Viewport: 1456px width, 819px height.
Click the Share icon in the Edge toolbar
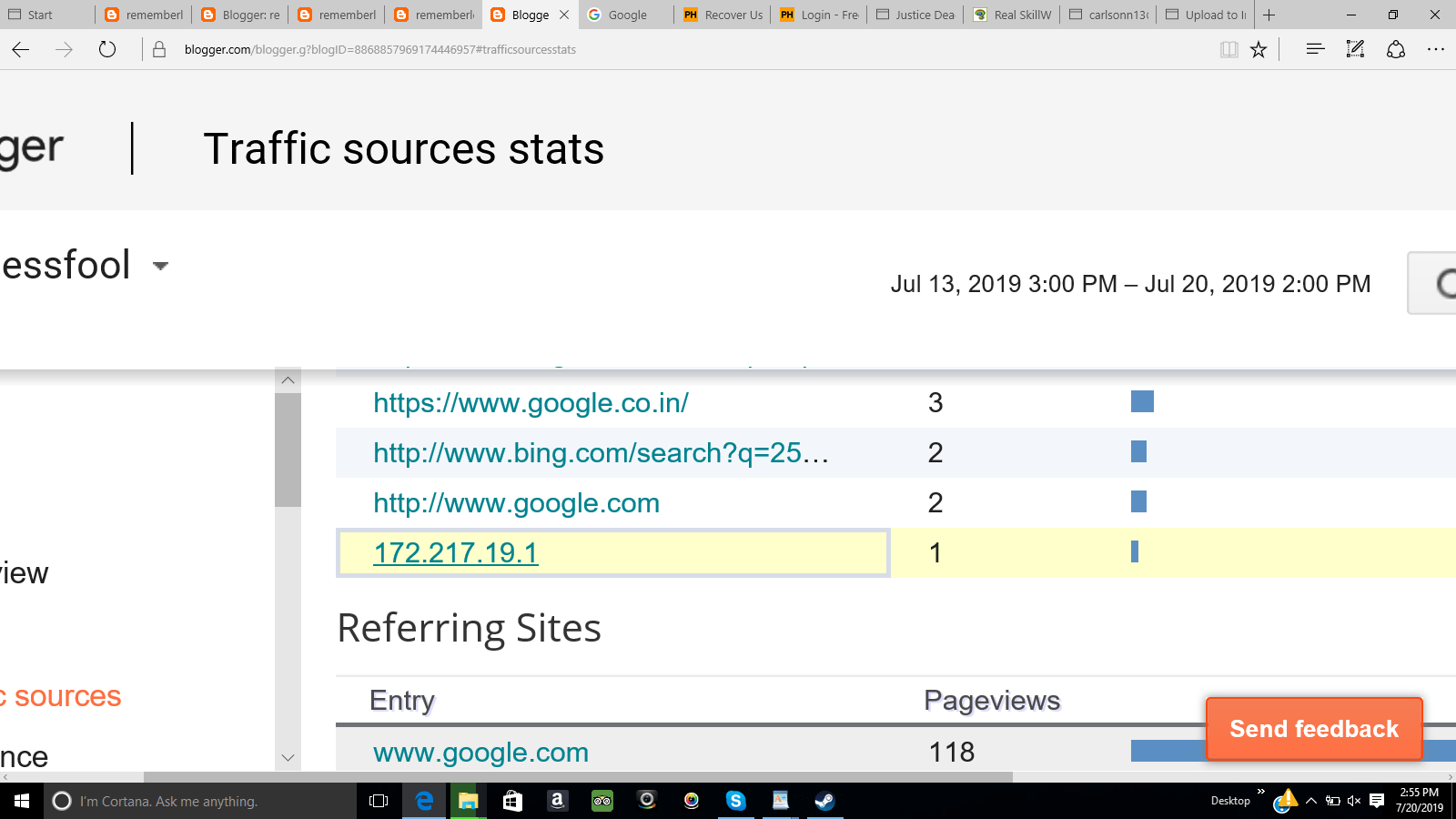(x=1396, y=50)
